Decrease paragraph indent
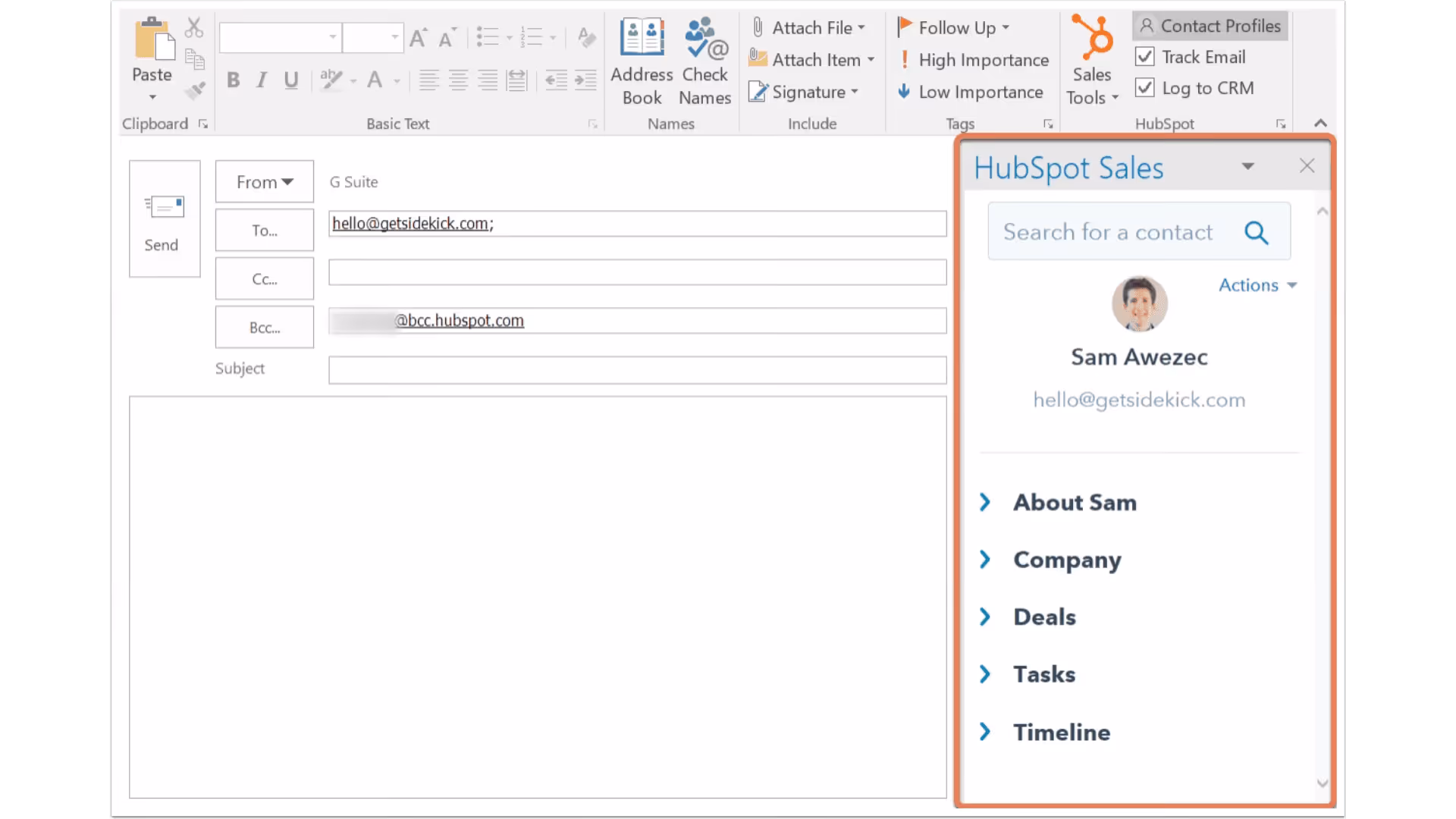The width and height of the screenshot is (1456, 819). (x=557, y=80)
